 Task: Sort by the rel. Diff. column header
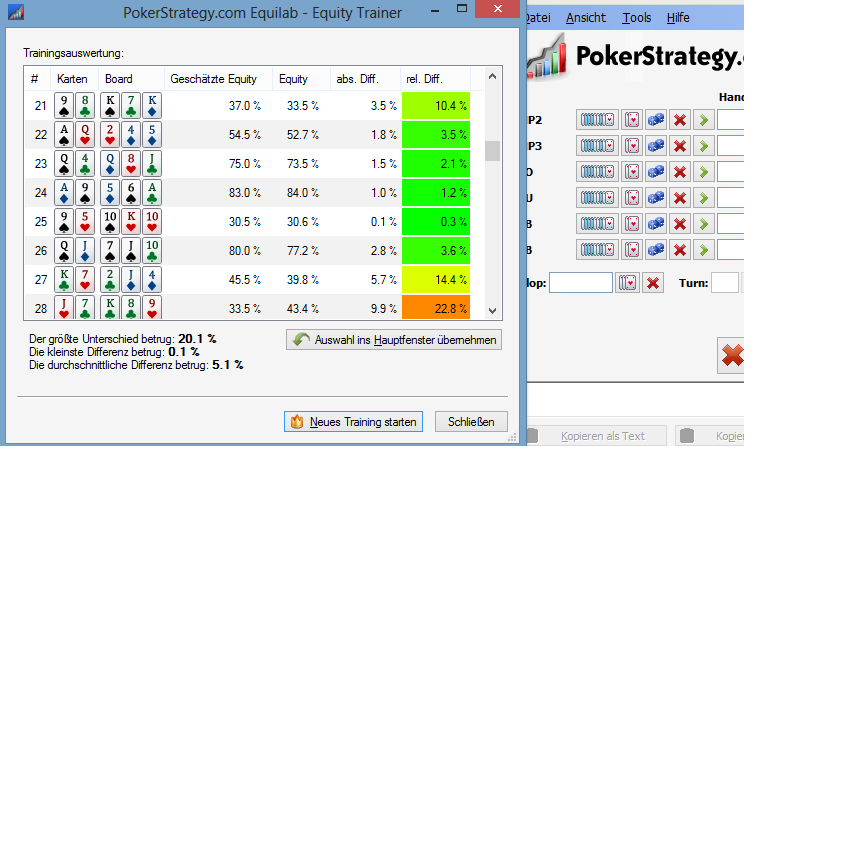coord(435,79)
